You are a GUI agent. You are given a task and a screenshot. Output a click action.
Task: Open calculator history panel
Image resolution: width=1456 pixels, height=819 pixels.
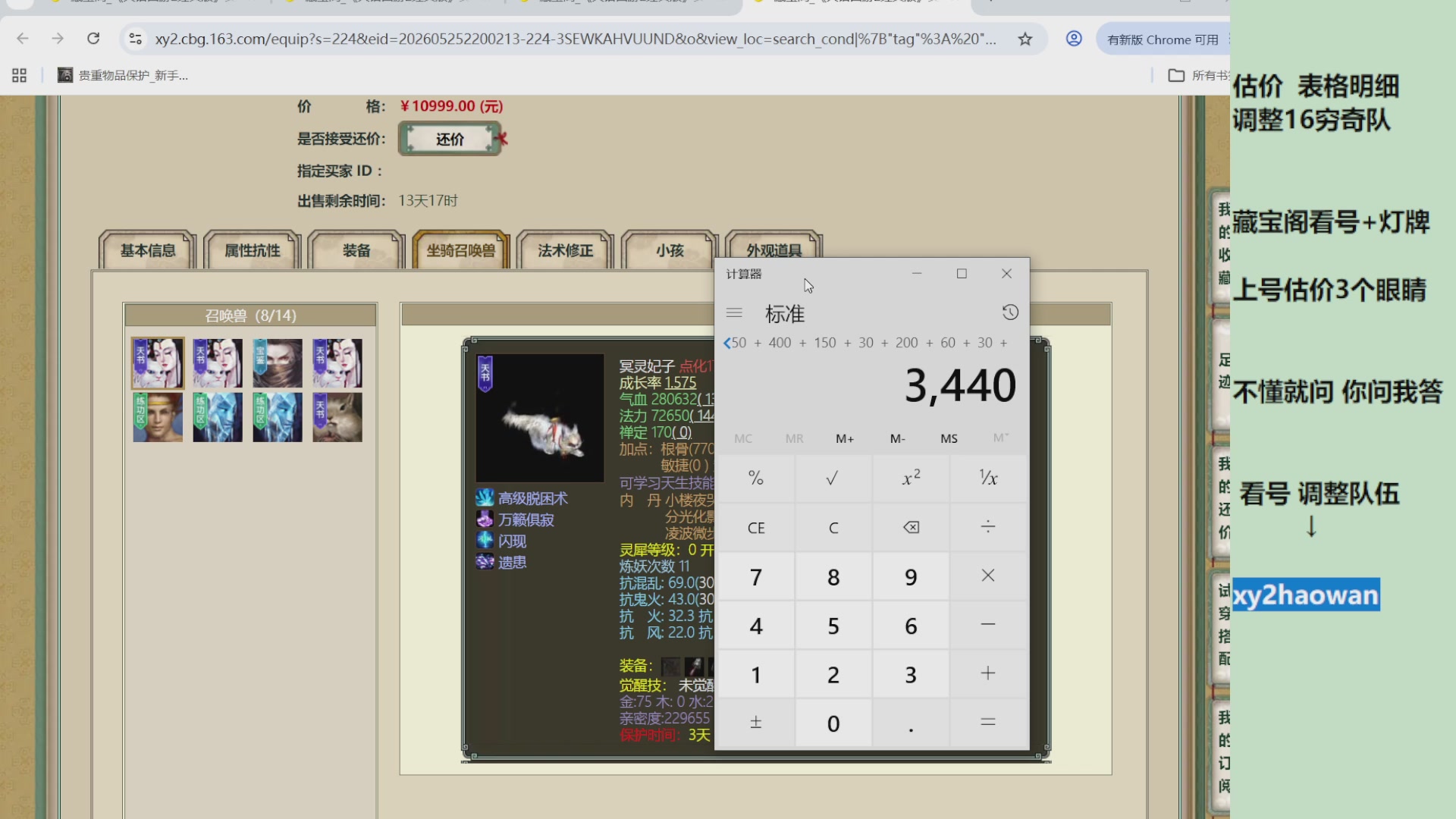coord(1010,312)
